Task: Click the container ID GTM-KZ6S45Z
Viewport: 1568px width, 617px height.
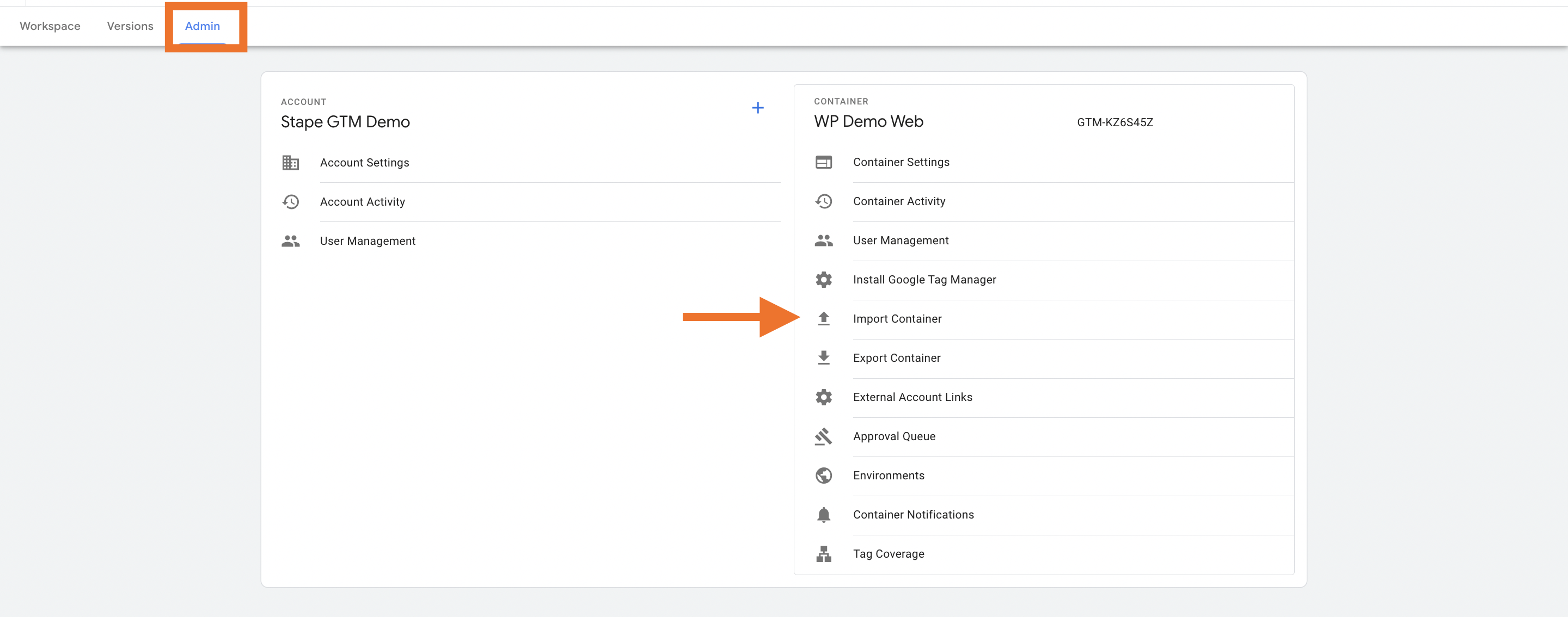Action: point(1114,122)
